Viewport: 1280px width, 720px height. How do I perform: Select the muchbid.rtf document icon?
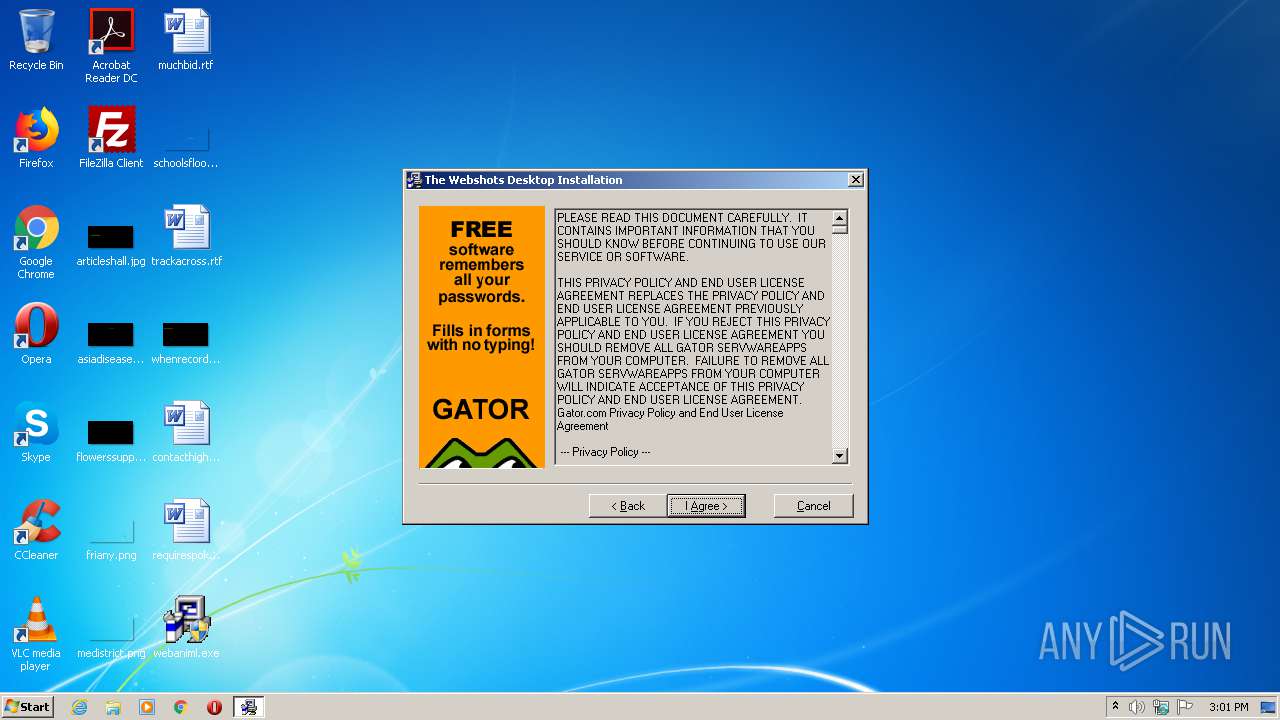point(186,40)
